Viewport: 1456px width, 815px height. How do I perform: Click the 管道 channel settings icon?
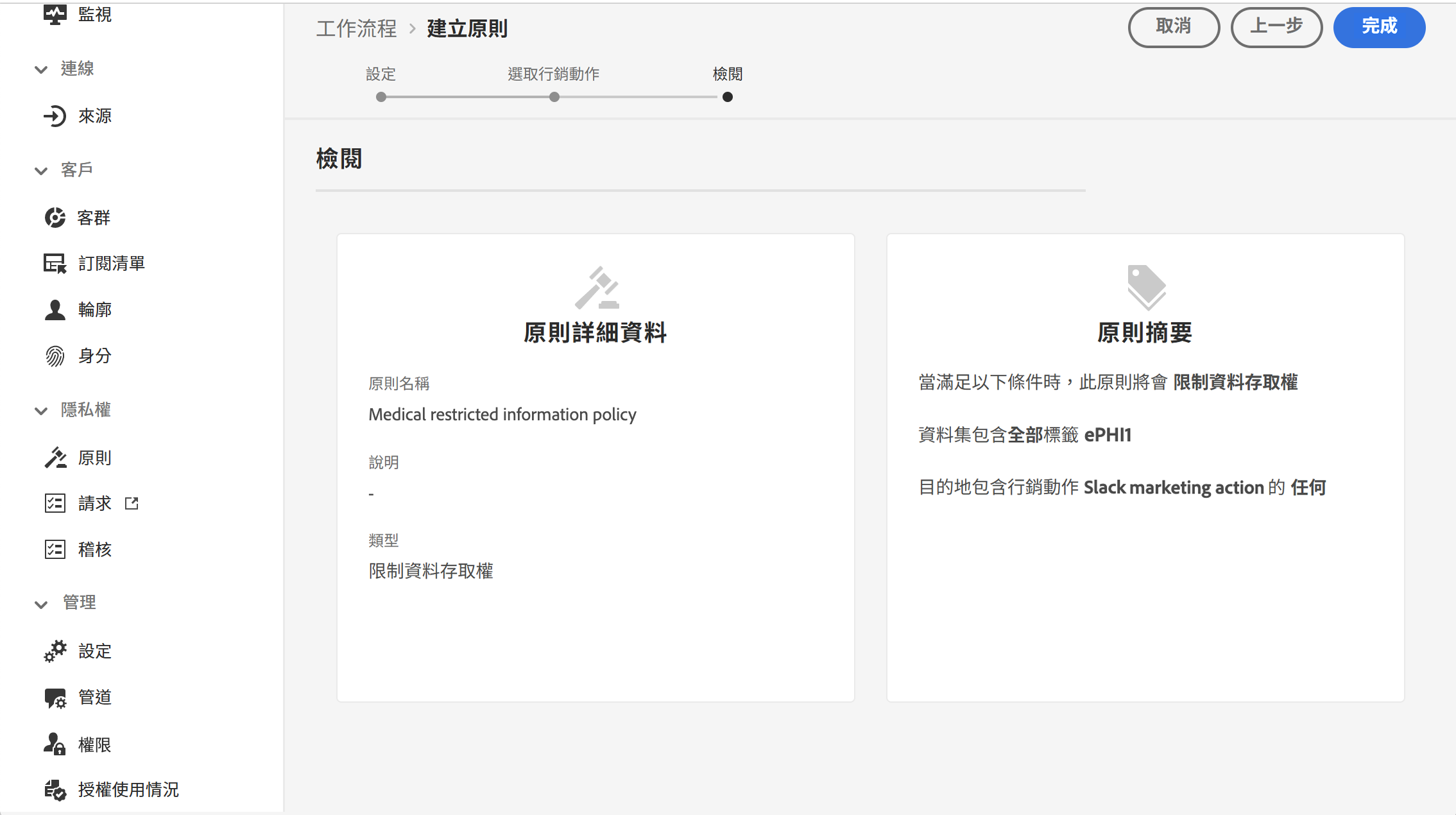click(x=55, y=698)
